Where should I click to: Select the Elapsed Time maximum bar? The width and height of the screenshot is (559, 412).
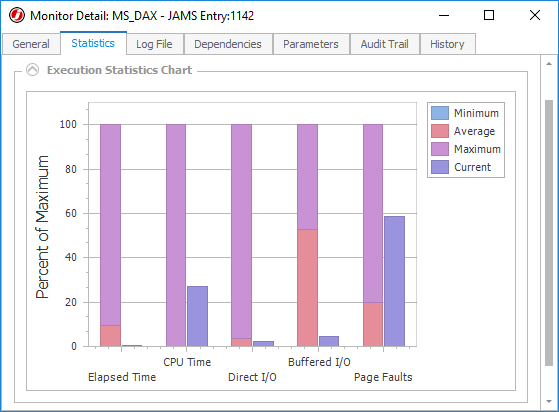click(x=110, y=225)
